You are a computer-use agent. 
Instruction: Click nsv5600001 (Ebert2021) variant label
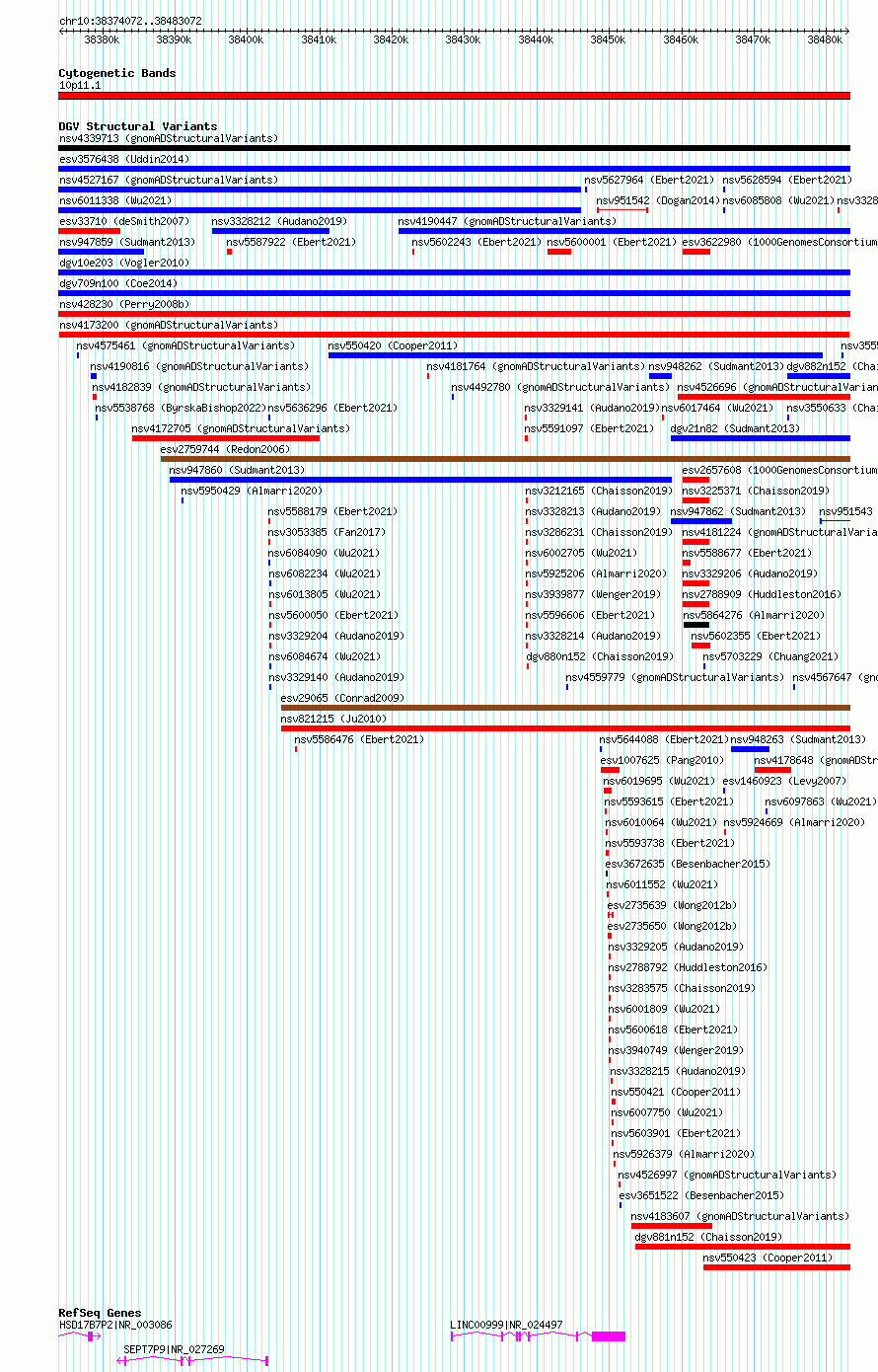(x=612, y=242)
